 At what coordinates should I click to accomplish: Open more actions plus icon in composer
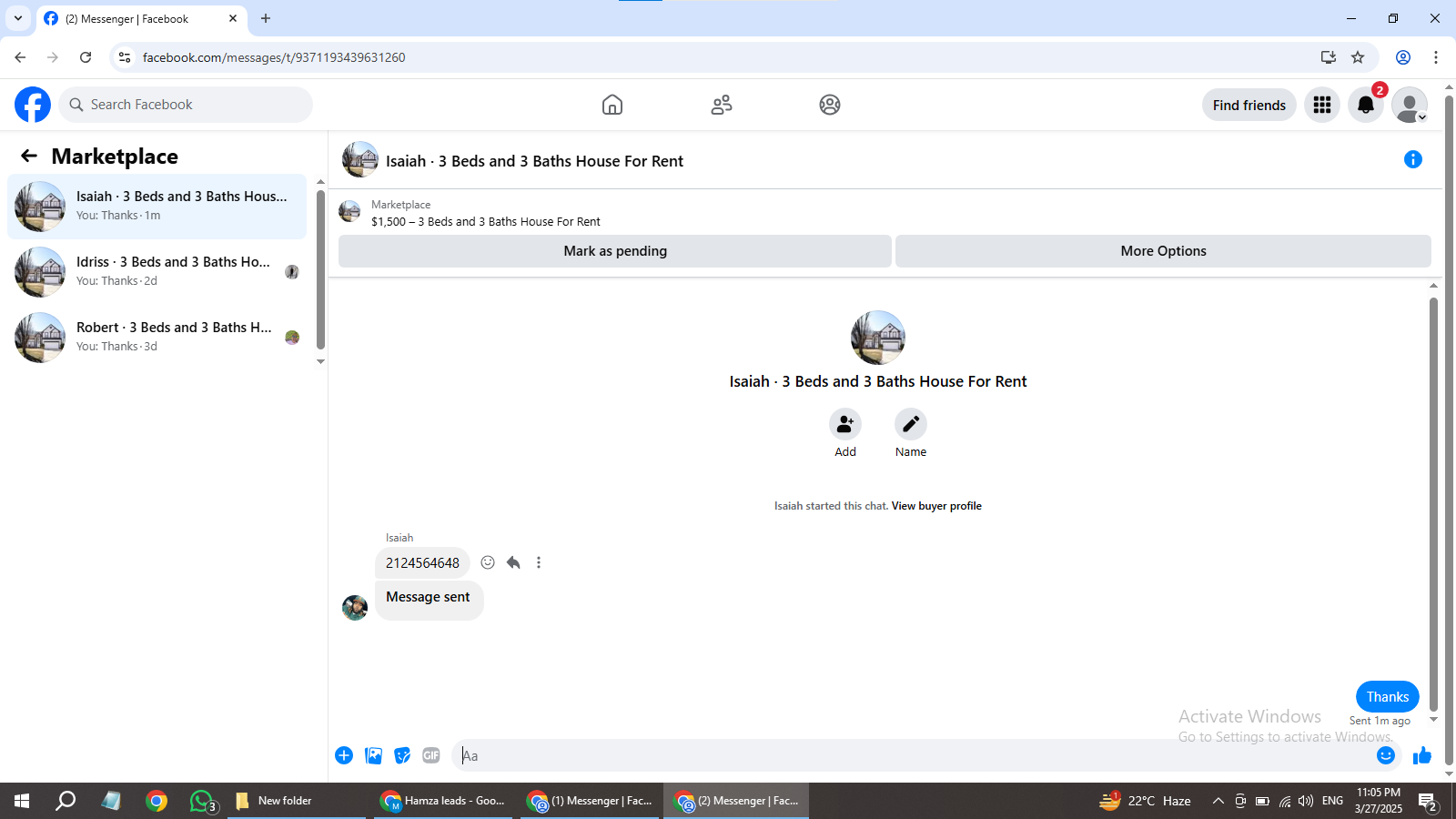344,755
